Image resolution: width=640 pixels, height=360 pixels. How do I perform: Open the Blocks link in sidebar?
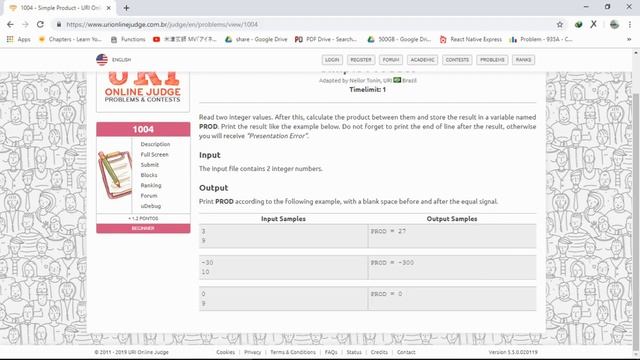tap(149, 175)
